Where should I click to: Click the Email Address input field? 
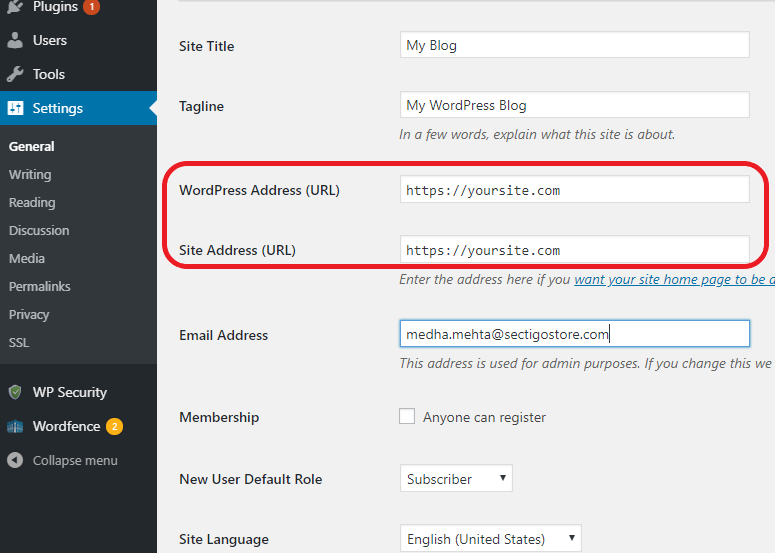(x=574, y=333)
